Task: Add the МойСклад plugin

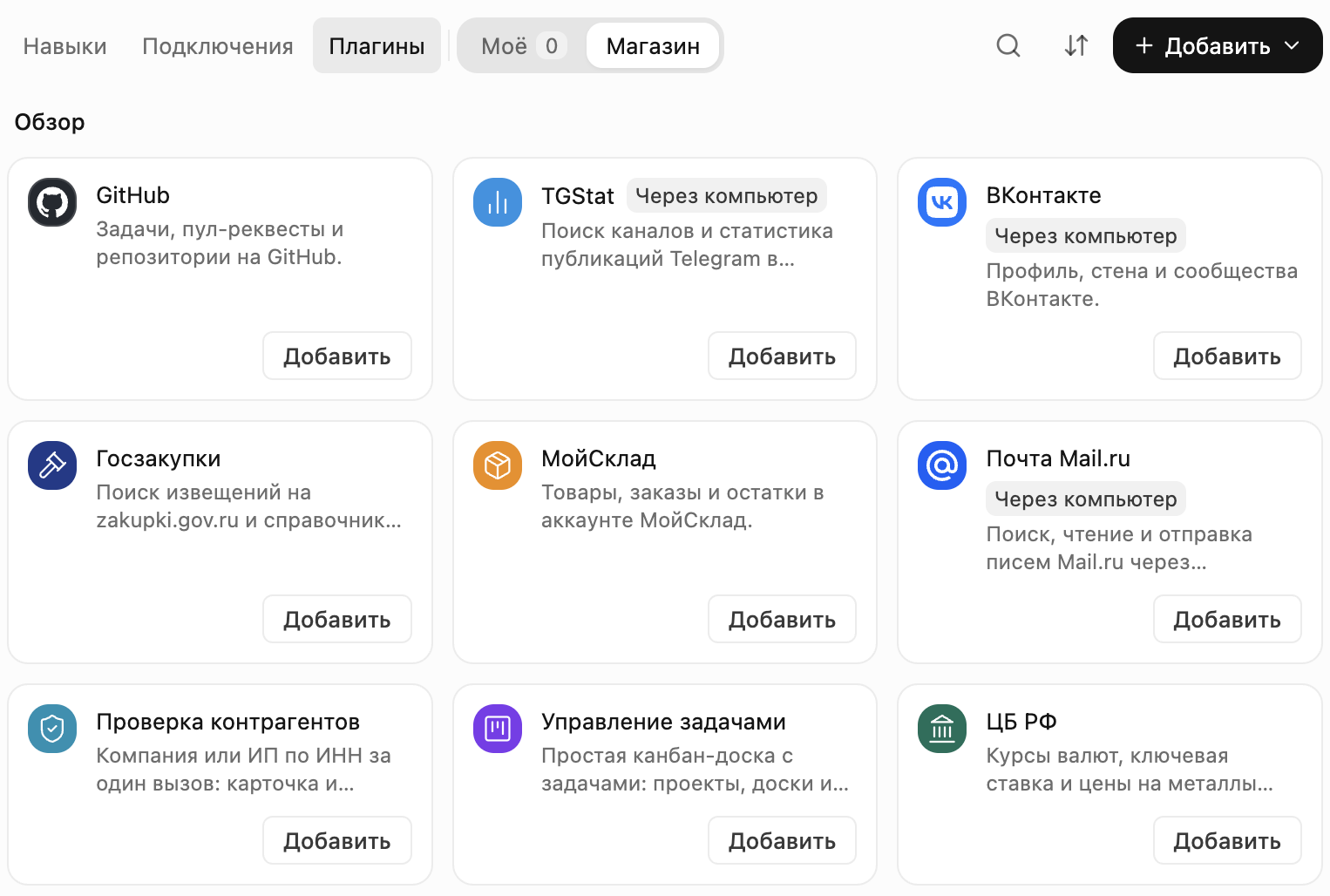Action: coord(782,619)
